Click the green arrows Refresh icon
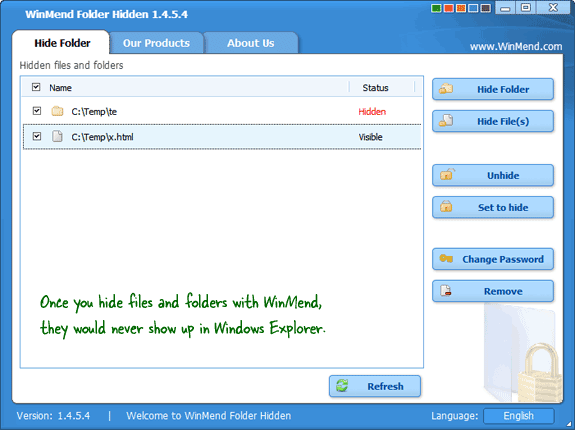 tap(342, 386)
